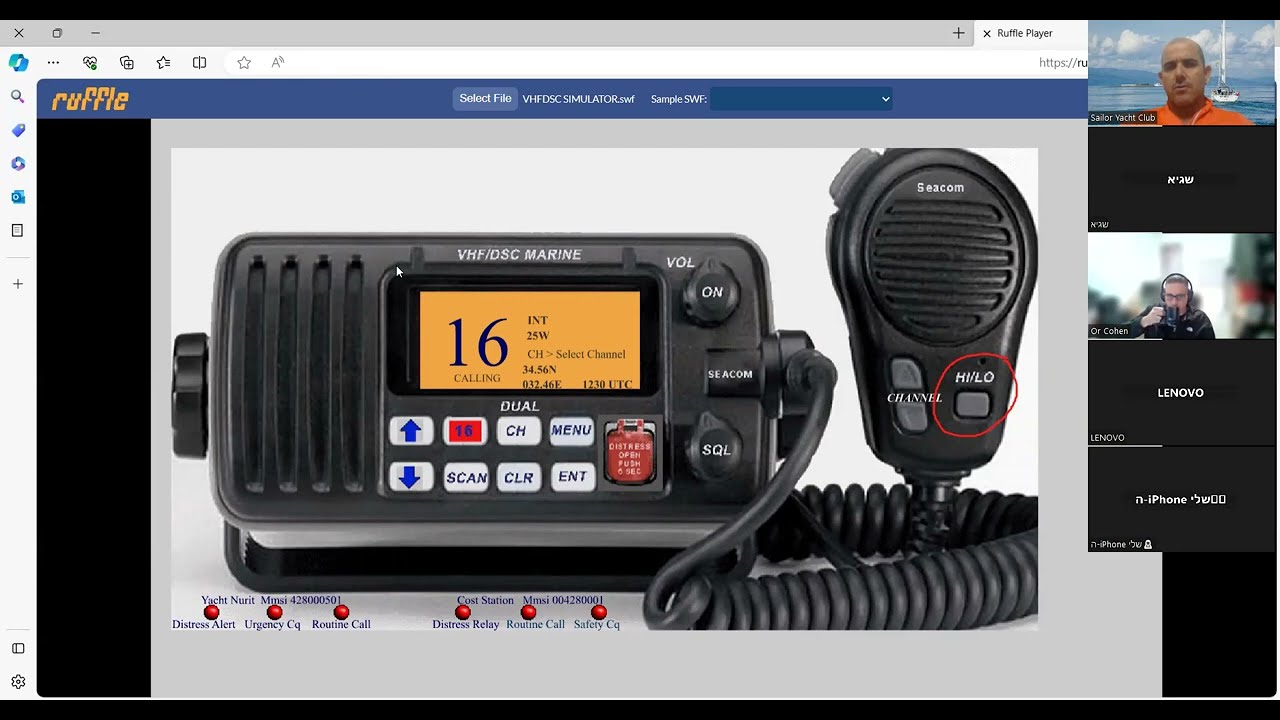This screenshot has width=1280, height=720.
Task: Push the SCAN button on radio
Action: [x=466, y=478]
